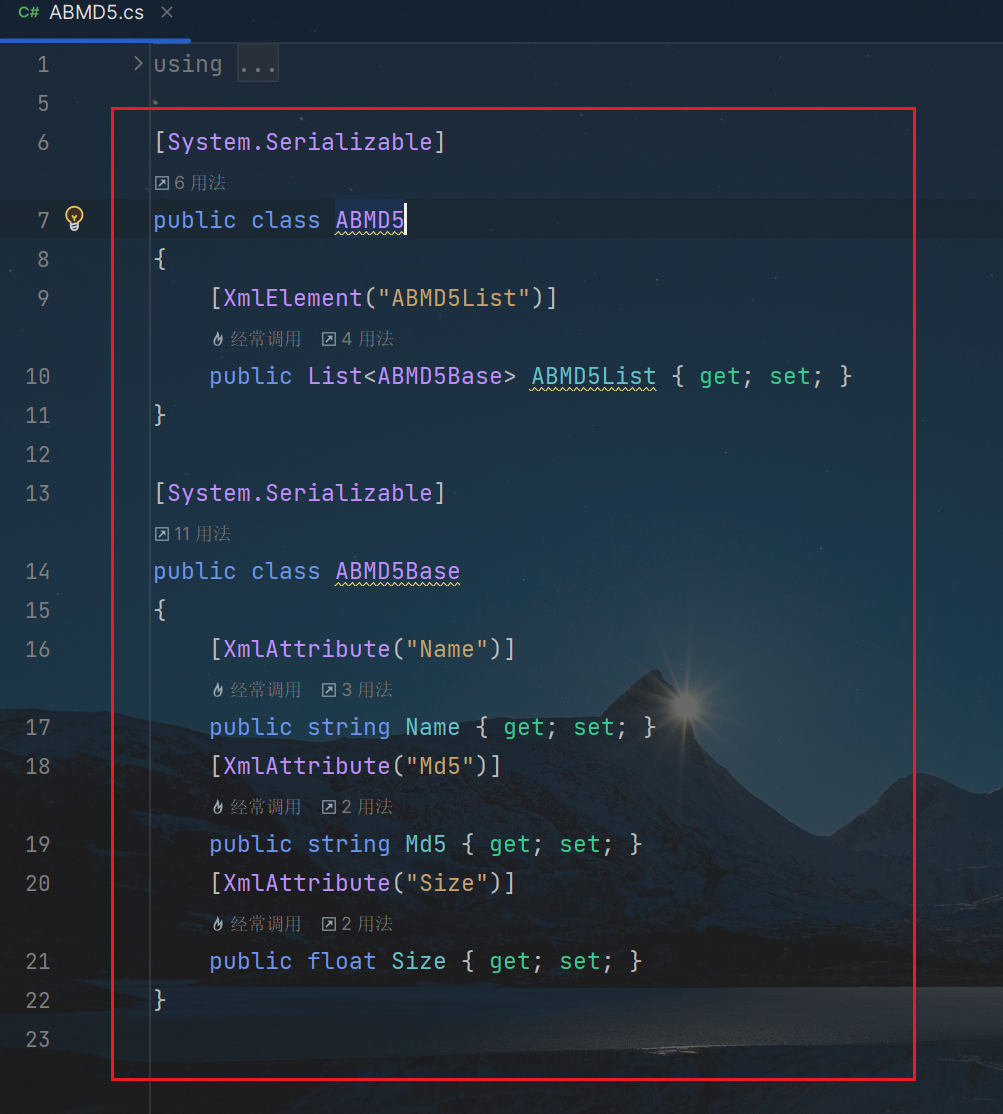Image resolution: width=1003 pixels, height=1114 pixels.
Task: Click the ABMD5Base class name on line 14
Action: [398, 571]
